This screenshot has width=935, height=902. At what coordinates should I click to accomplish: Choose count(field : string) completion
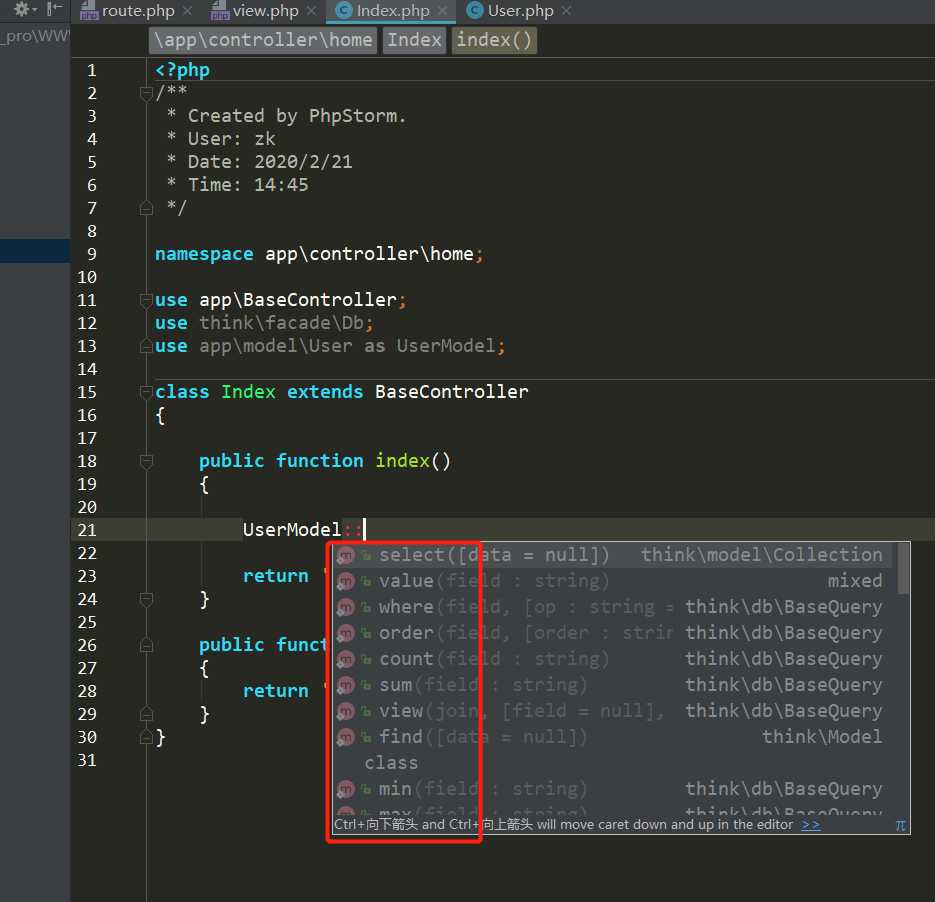(x=613, y=659)
